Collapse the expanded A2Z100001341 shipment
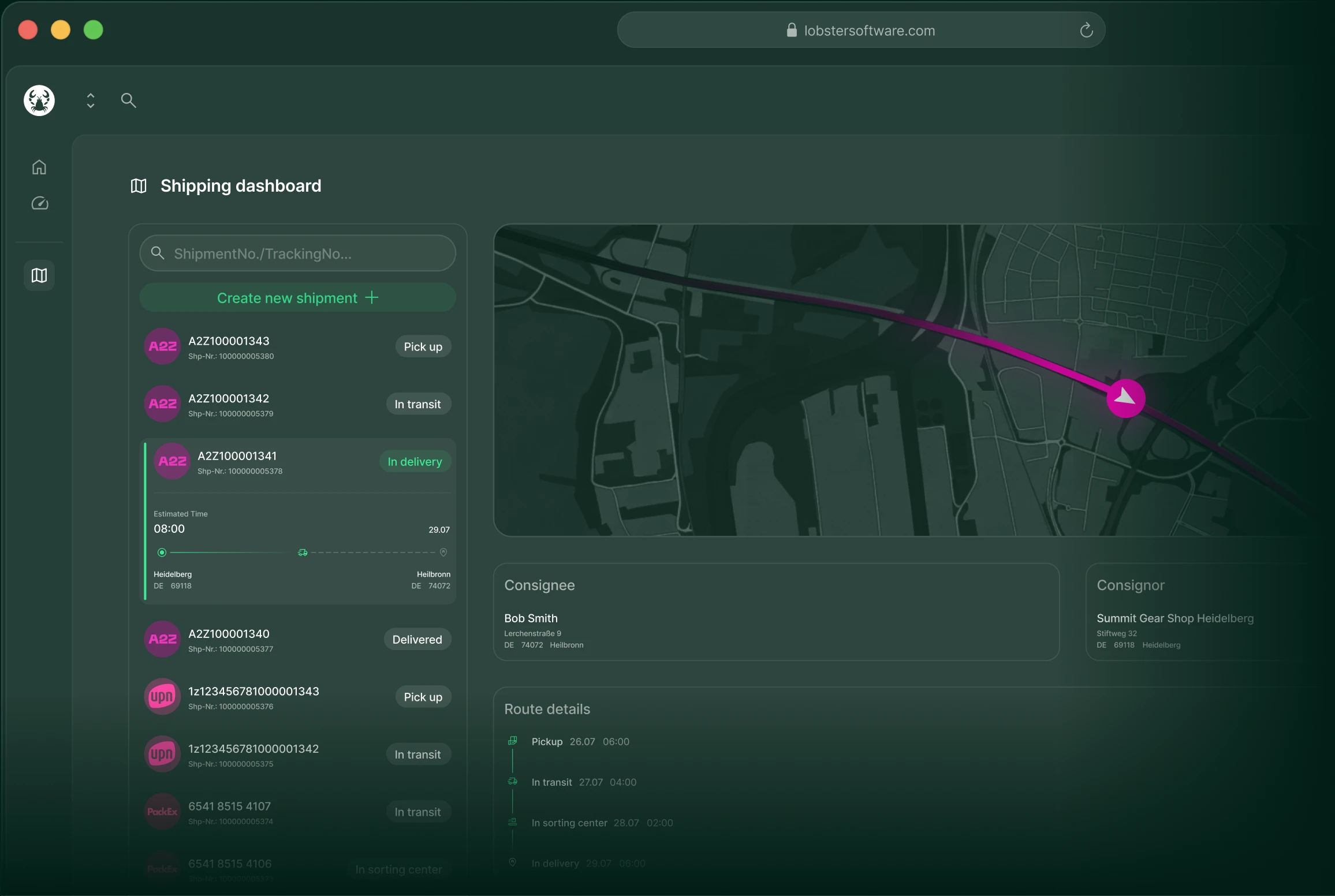The height and width of the screenshot is (896, 1335). pos(298,461)
